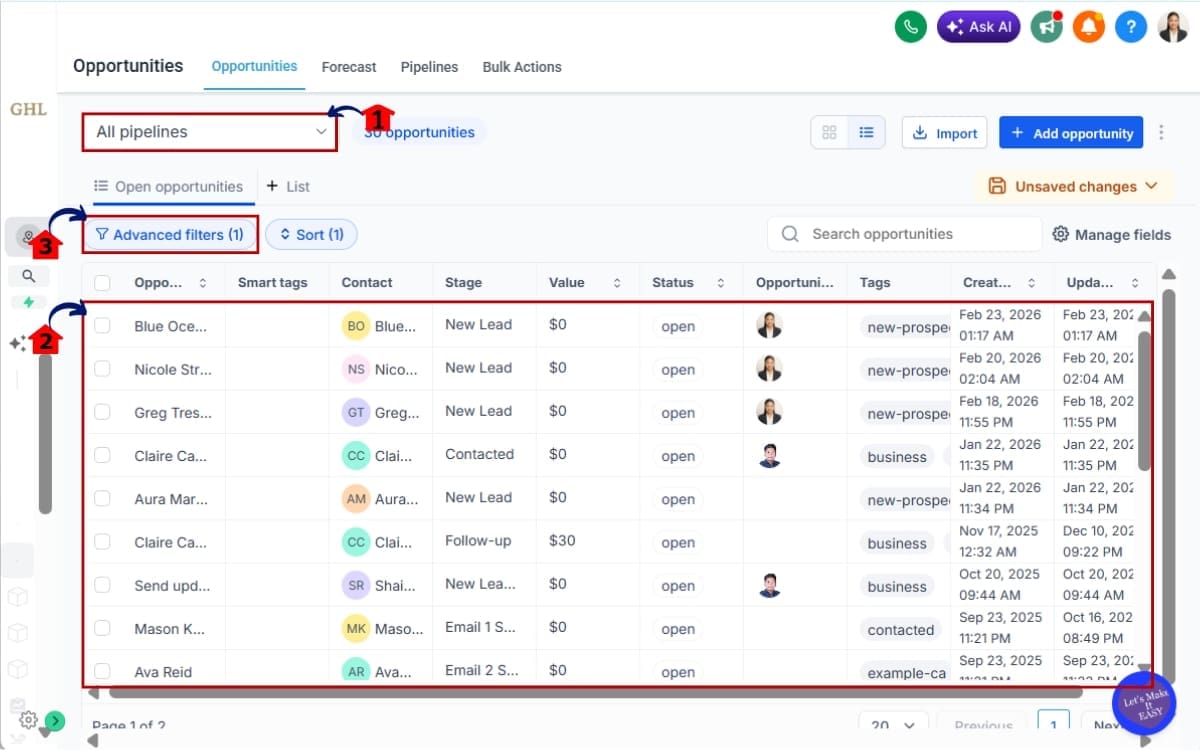Click the GT contact avatar
The image size is (1200, 750).
356,412
